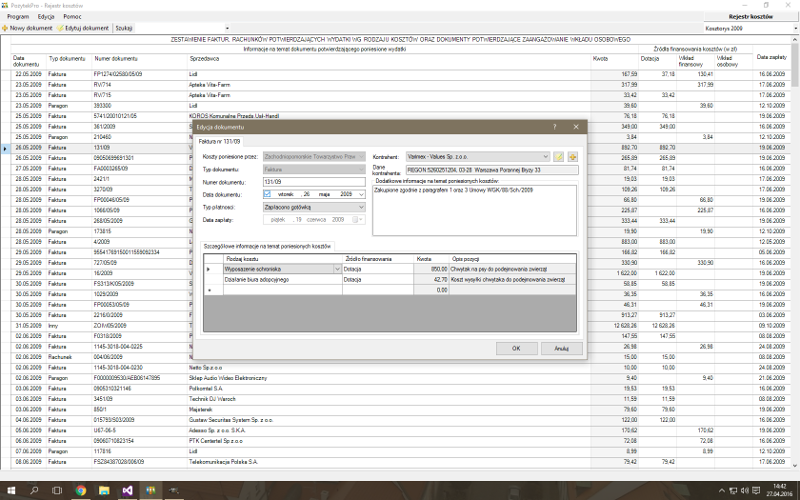The height and width of the screenshot is (500, 800).
Task: Open Visual Studio from the taskbar
Action: (x=130, y=491)
